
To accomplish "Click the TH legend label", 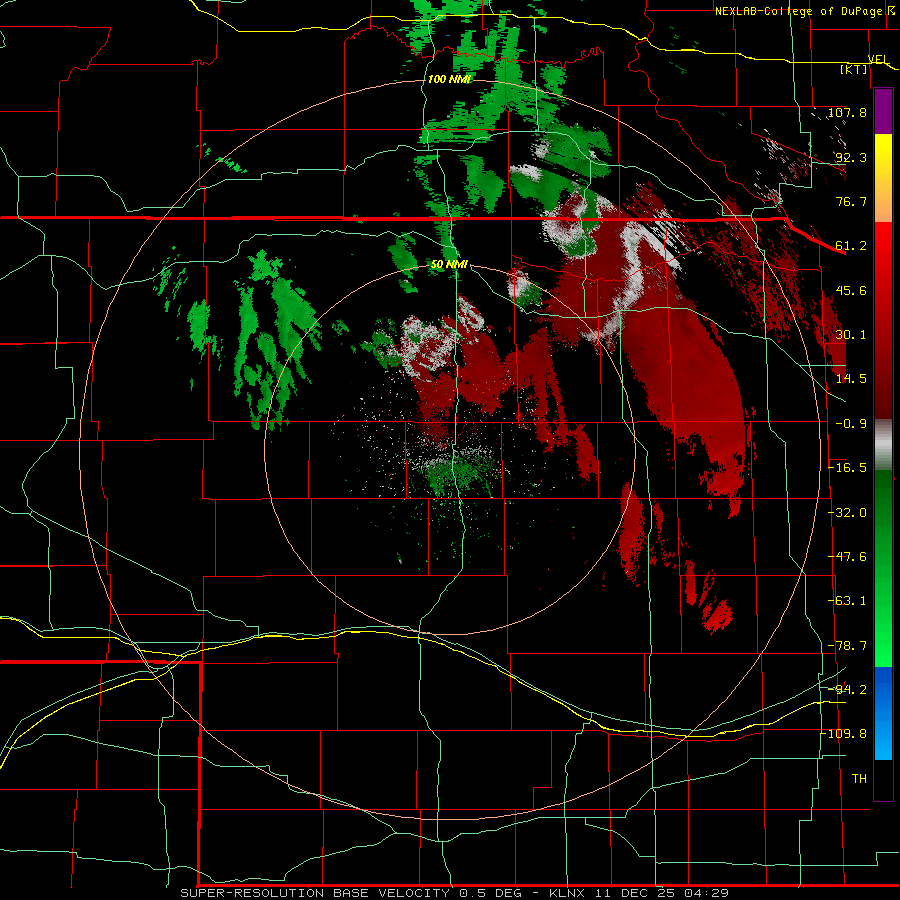I will click(859, 779).
